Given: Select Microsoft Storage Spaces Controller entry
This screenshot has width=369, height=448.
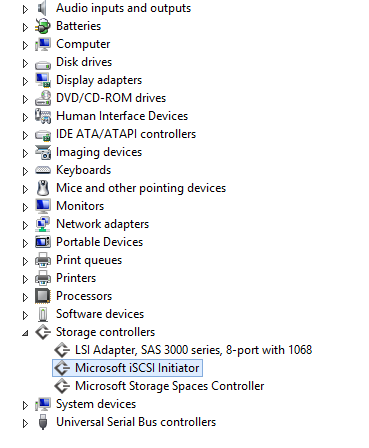Looking at the screenshot, I should (170, 386).
